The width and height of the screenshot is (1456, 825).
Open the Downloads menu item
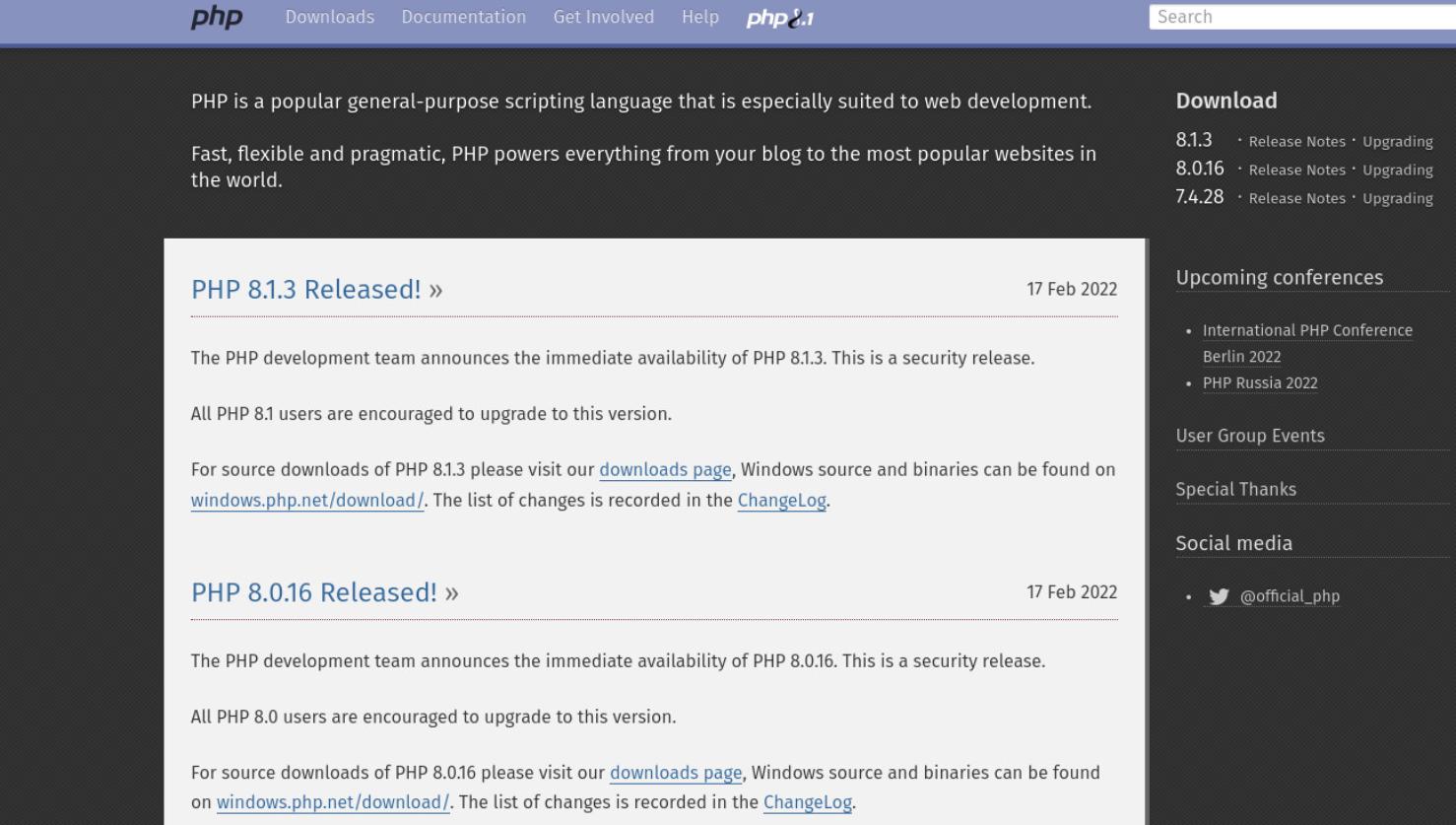coord(330,17)
